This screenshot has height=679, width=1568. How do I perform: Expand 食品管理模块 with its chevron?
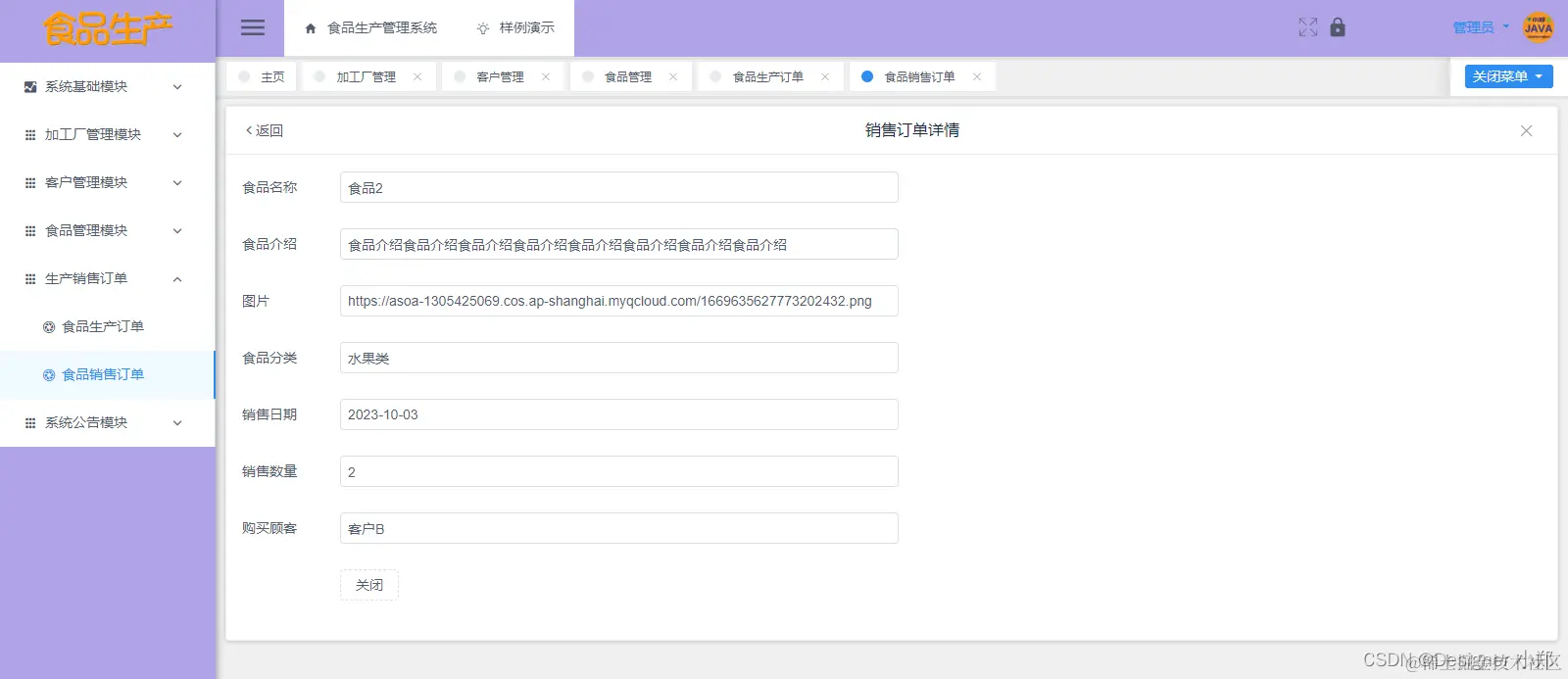click(177, 231)
